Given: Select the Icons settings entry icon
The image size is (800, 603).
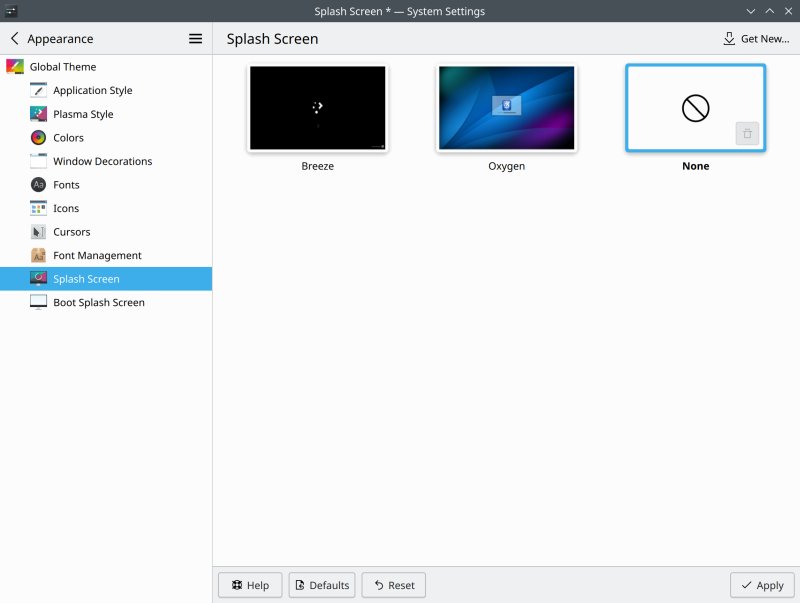Looking at the screenshot, I should 38,208.
